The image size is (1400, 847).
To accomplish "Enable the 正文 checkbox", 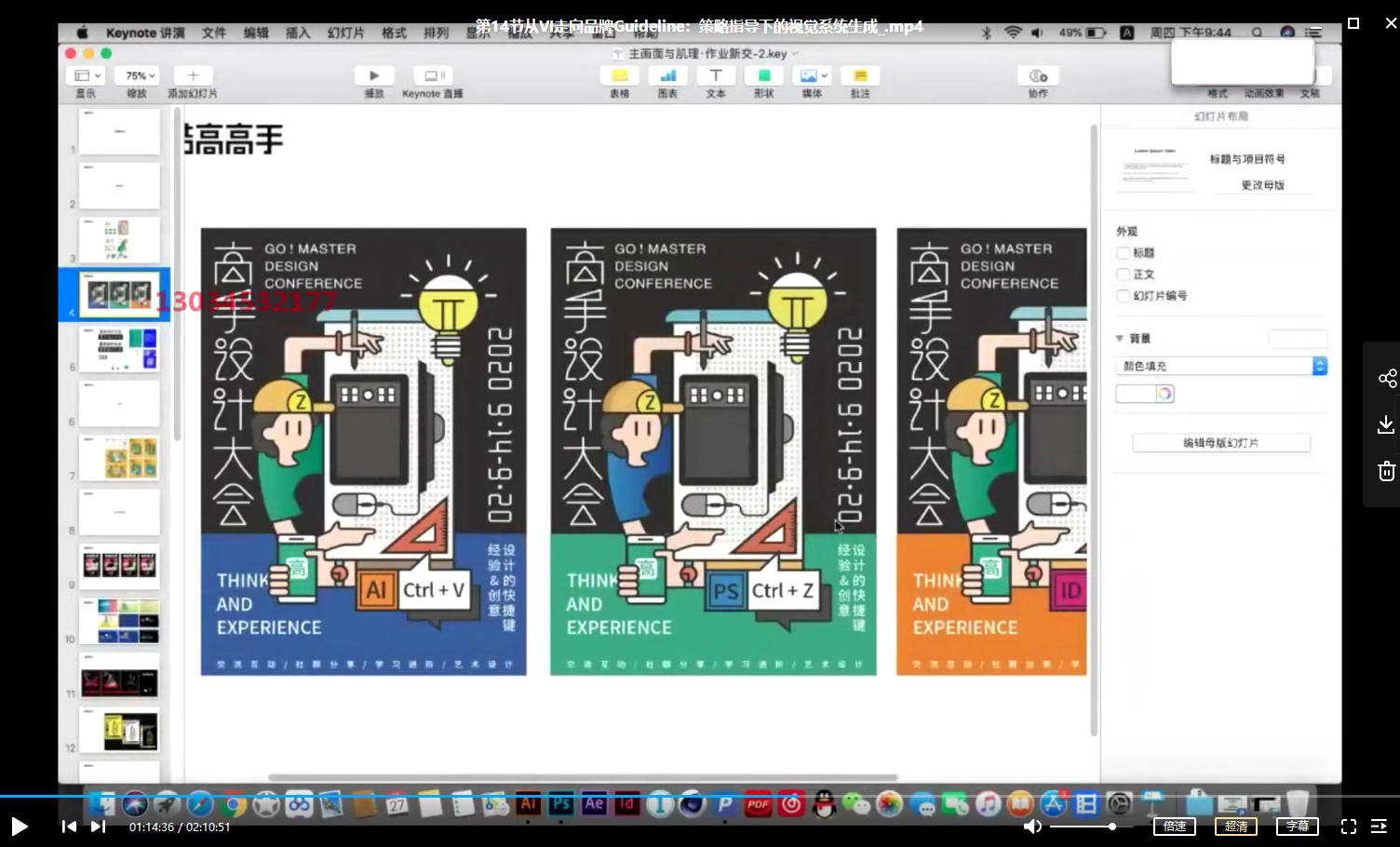I will coord(1124,275).
